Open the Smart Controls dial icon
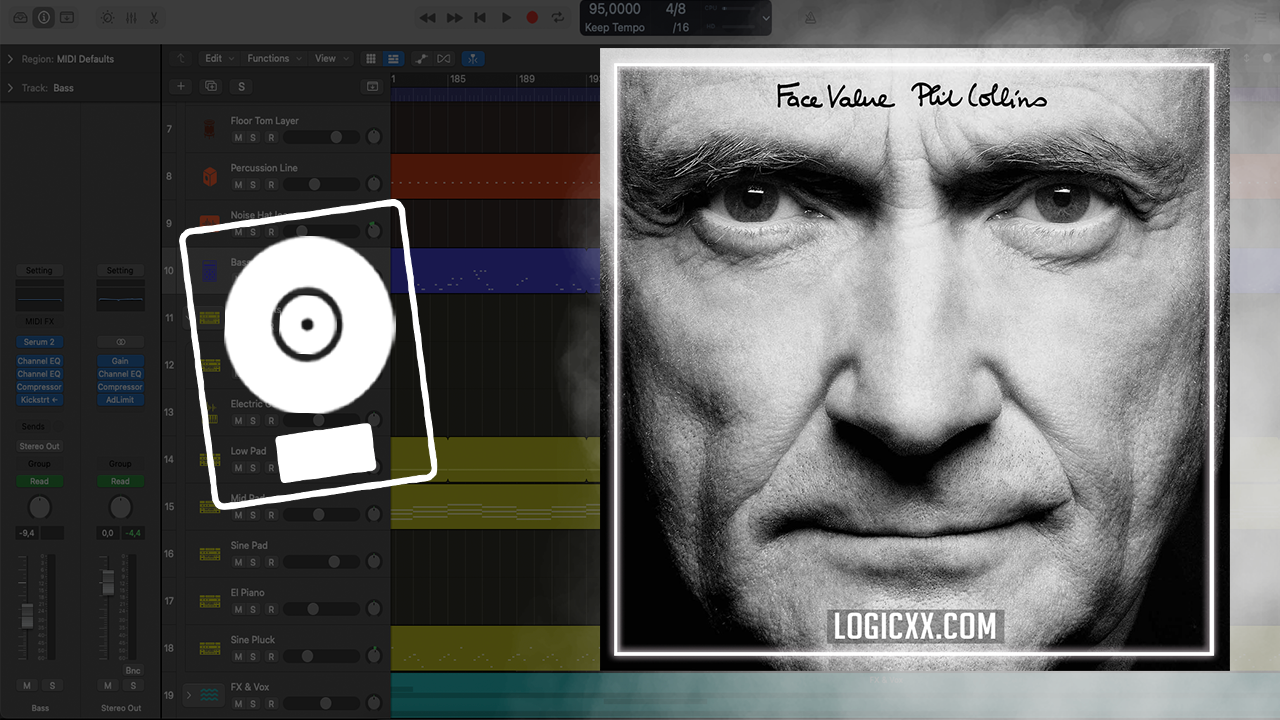Screen dimensions: 1280x720 point(108,18)
